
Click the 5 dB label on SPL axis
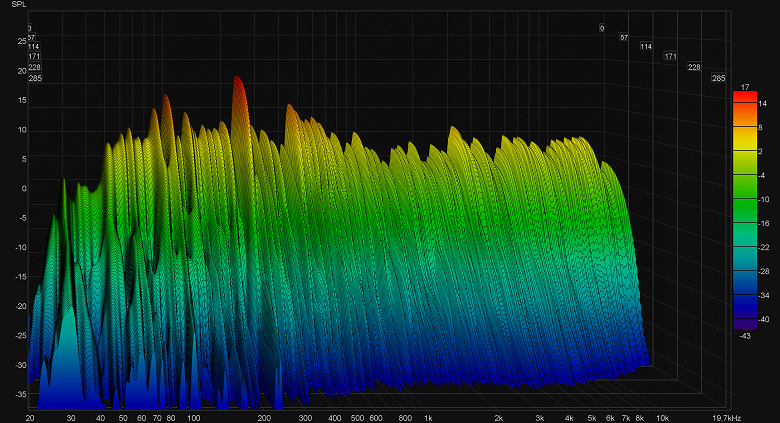(24, 159)
